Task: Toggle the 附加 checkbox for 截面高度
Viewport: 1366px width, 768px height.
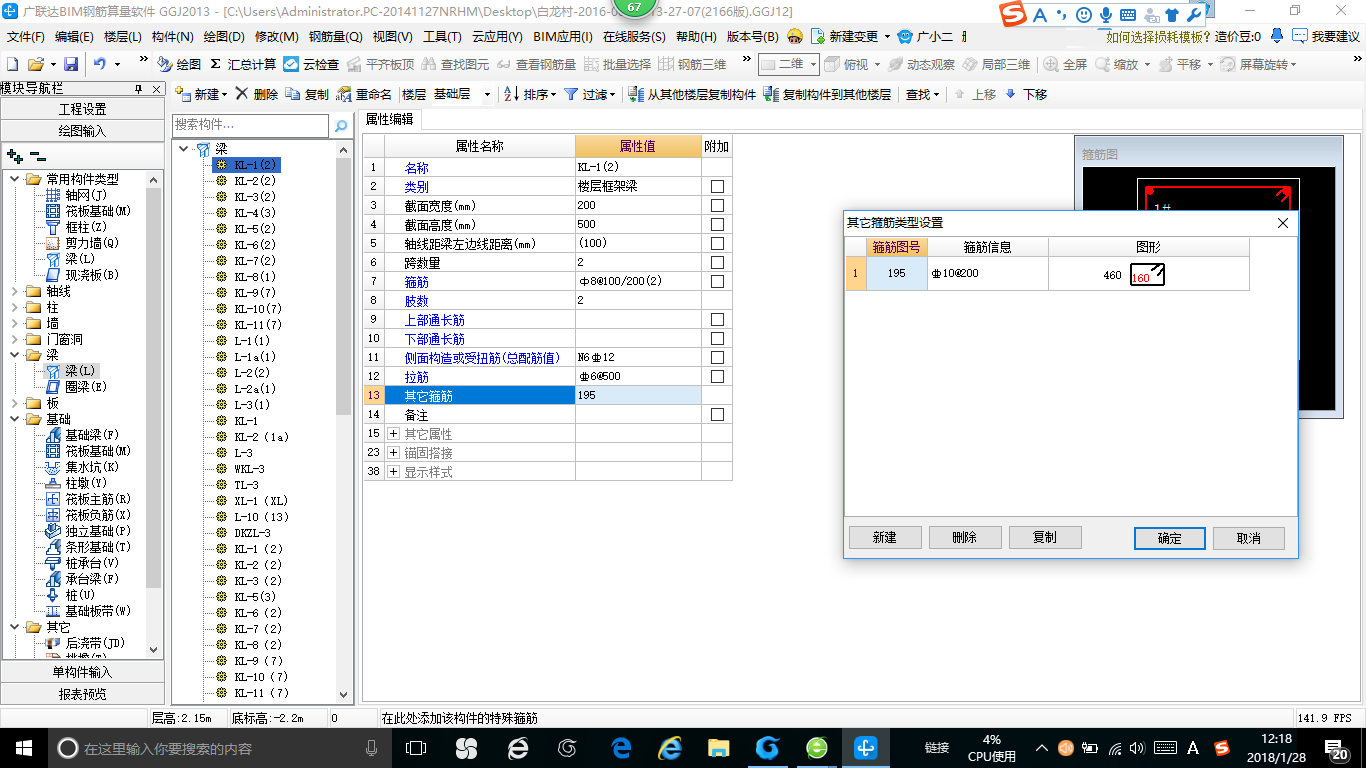Action: [x=717, y=225]
